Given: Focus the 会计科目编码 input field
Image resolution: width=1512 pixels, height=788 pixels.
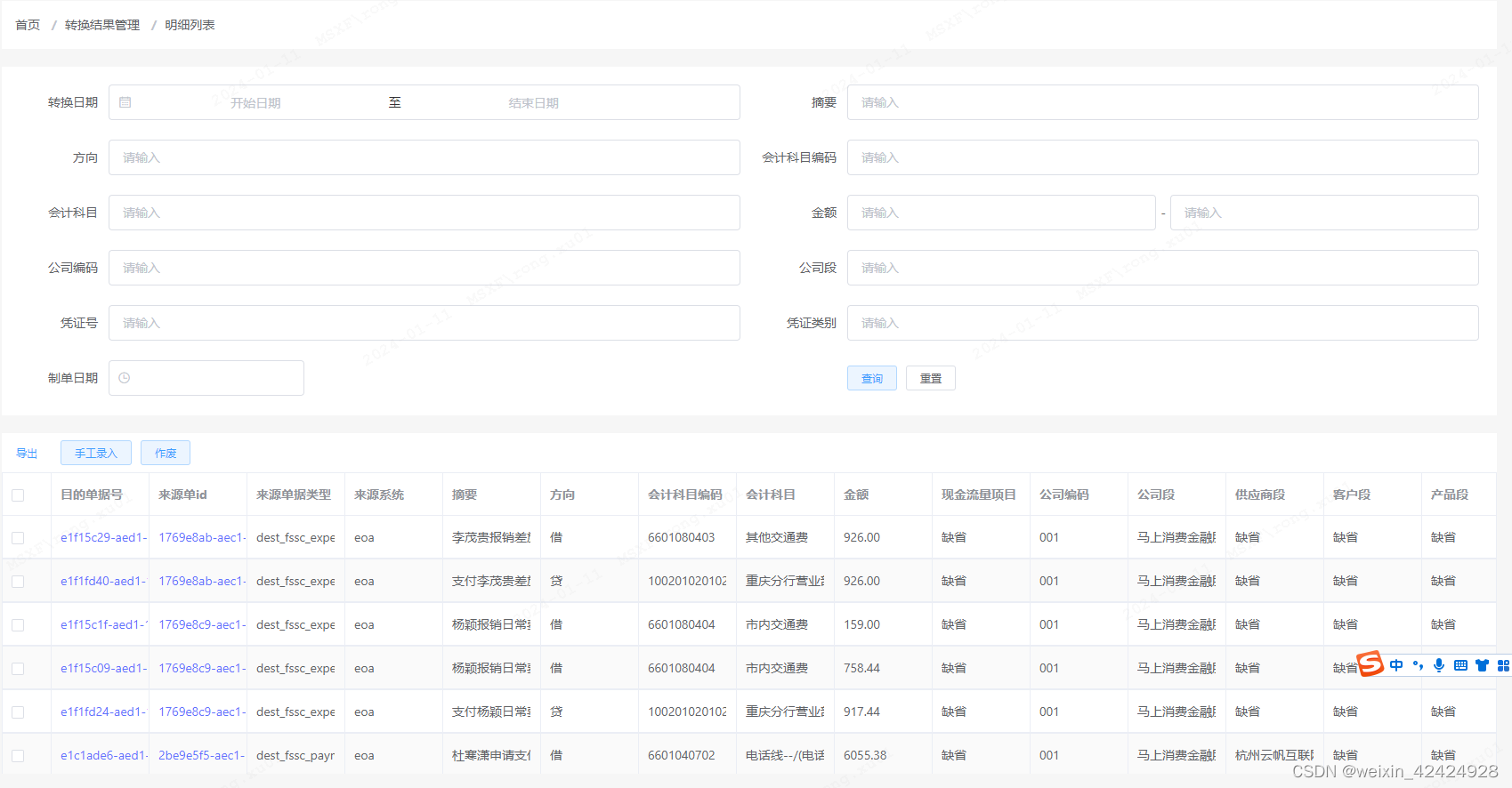Looking at the screenshot, I should click(x=1162, y=157).
